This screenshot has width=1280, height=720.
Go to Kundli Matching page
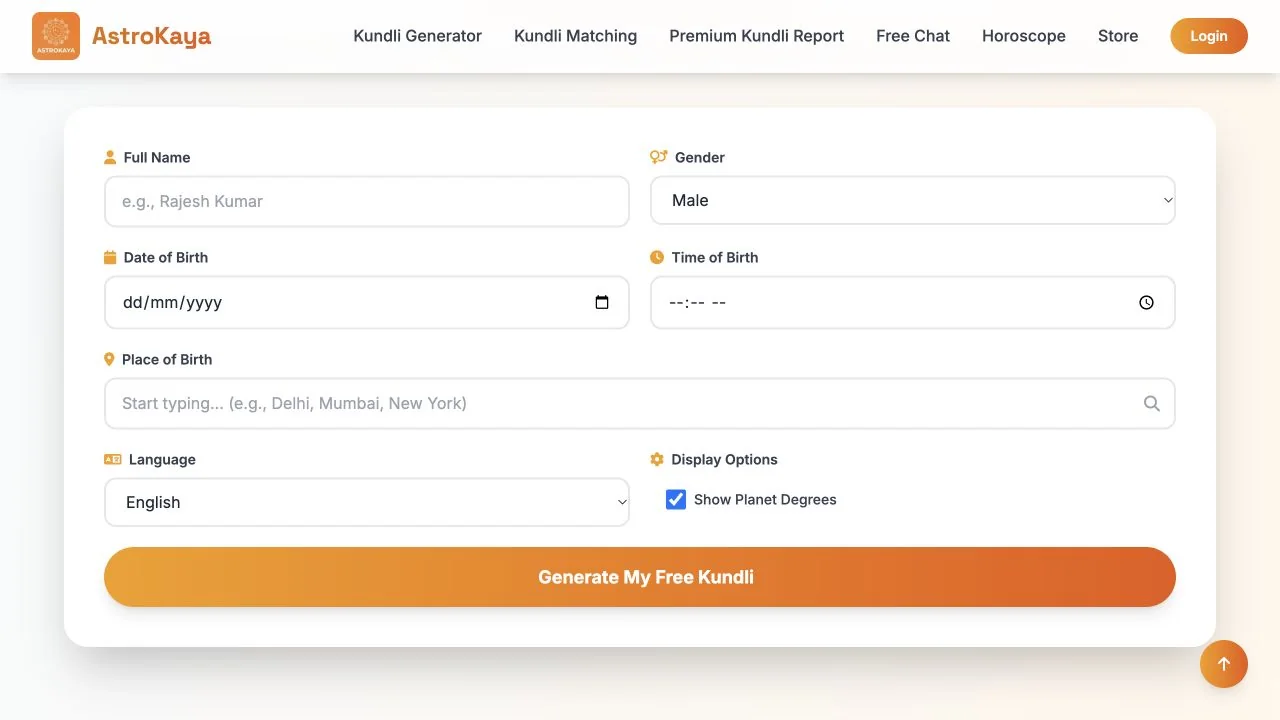575,36
